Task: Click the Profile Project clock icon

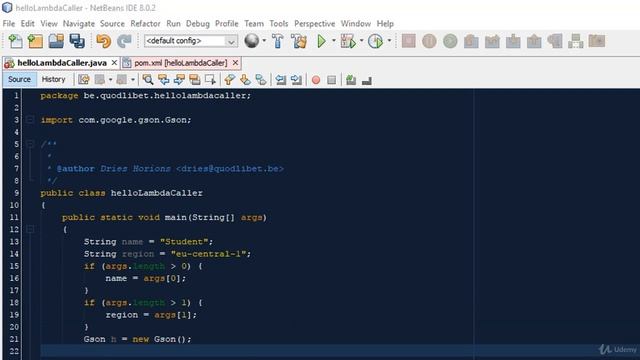Action: click(x=375, y=41)
